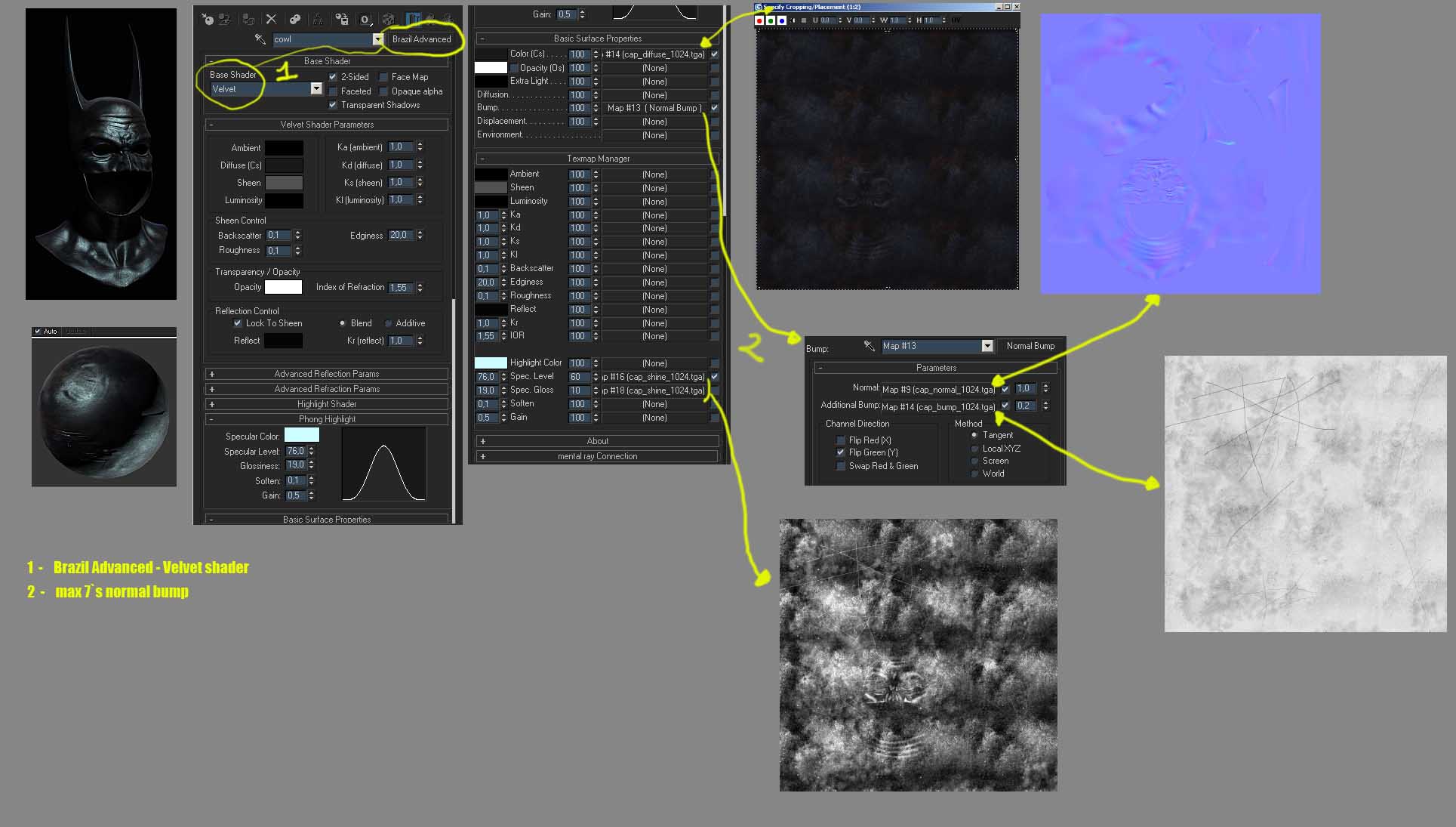Click the Make Unique icon

pos(318,20)
